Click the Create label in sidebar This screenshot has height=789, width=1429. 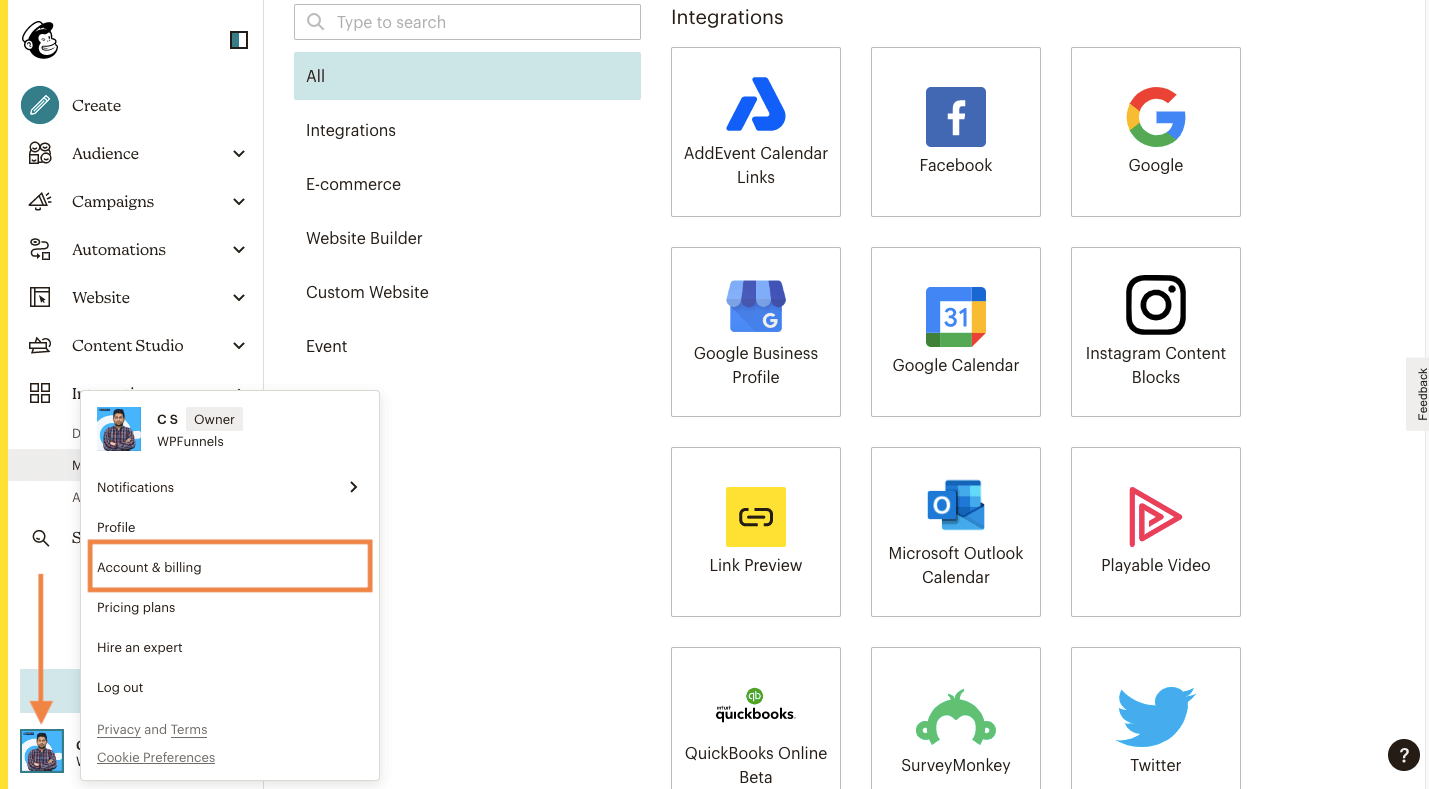coord(96,105)
